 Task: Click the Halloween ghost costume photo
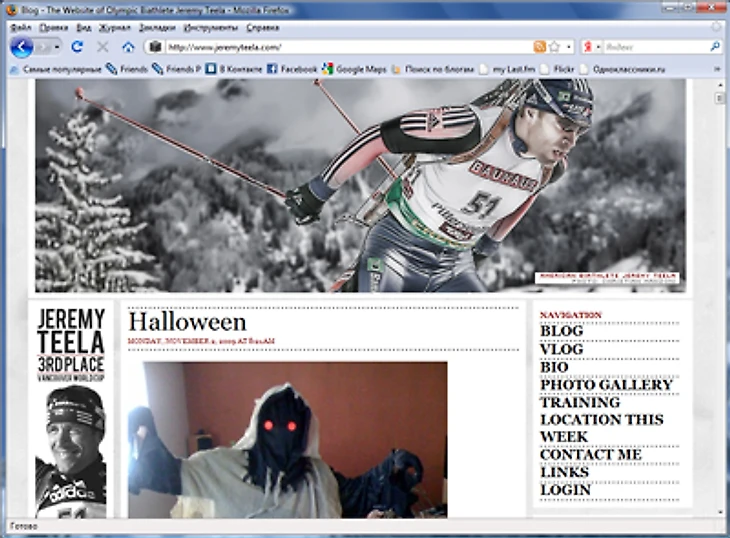[287, 440]
